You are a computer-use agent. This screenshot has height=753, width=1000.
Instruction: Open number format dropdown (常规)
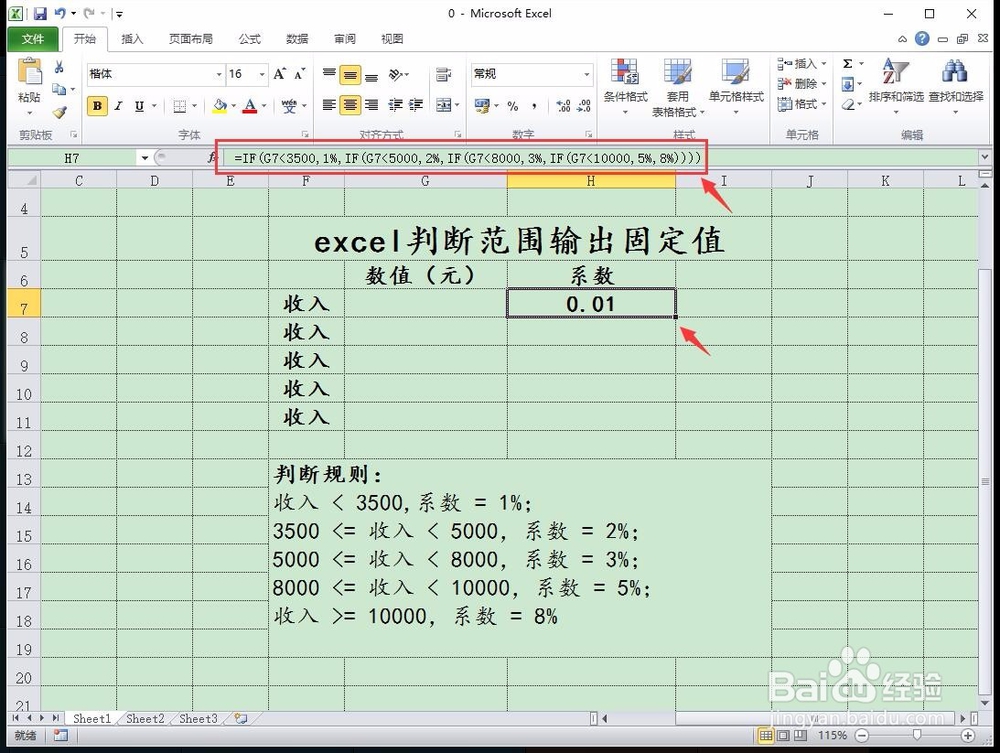coord(587,75)
